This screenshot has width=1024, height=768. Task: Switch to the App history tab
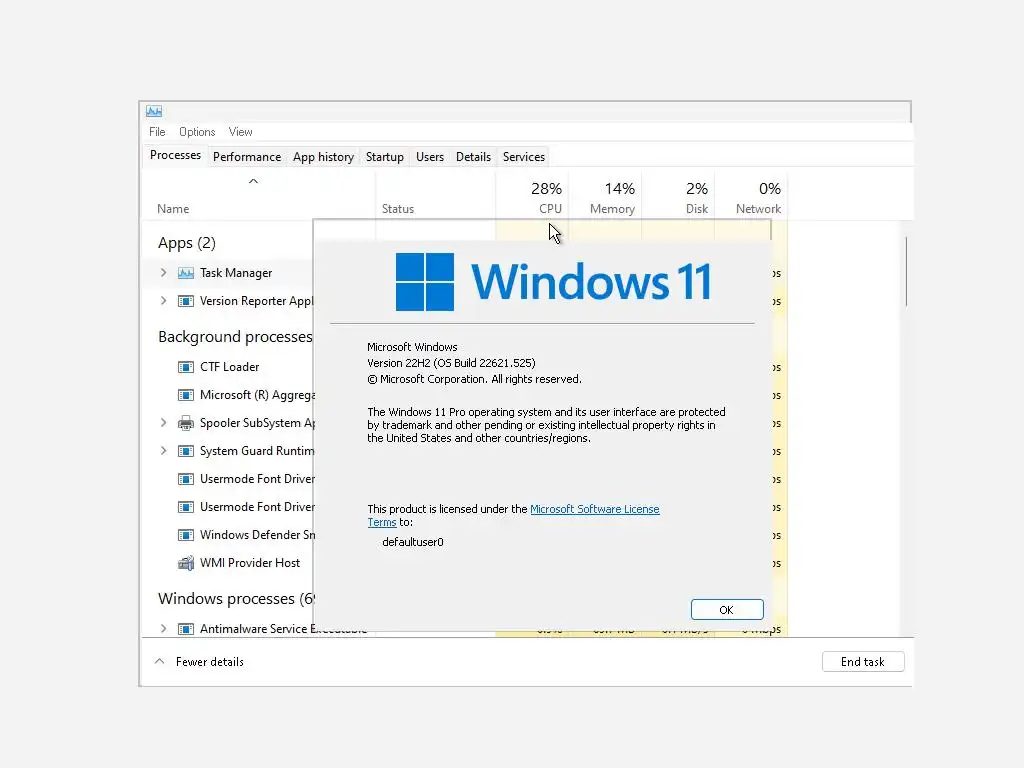tap(323, 157)
